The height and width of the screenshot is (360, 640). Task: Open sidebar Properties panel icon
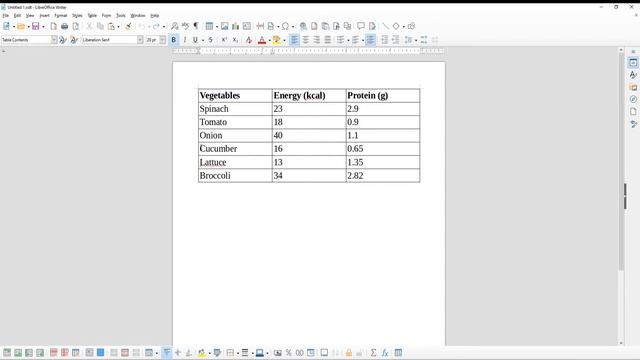(x=633, y=62)
